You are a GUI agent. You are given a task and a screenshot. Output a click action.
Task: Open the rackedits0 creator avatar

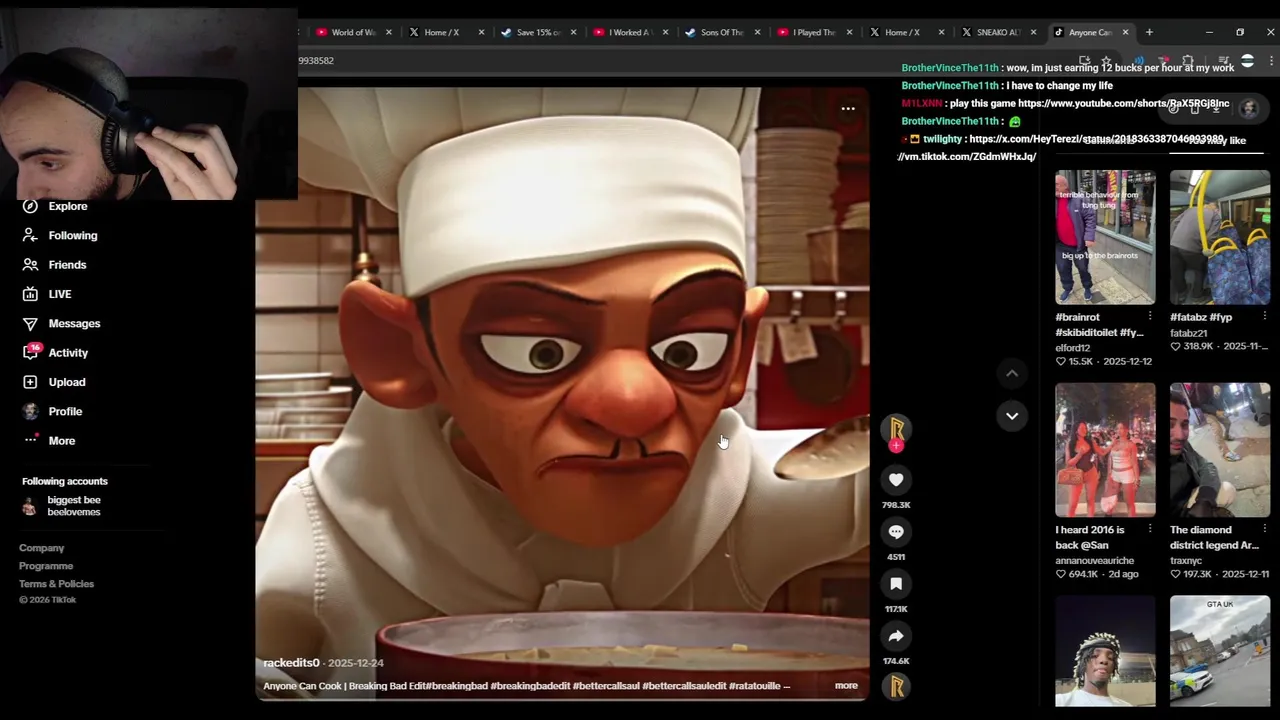[x=896, y=428]
